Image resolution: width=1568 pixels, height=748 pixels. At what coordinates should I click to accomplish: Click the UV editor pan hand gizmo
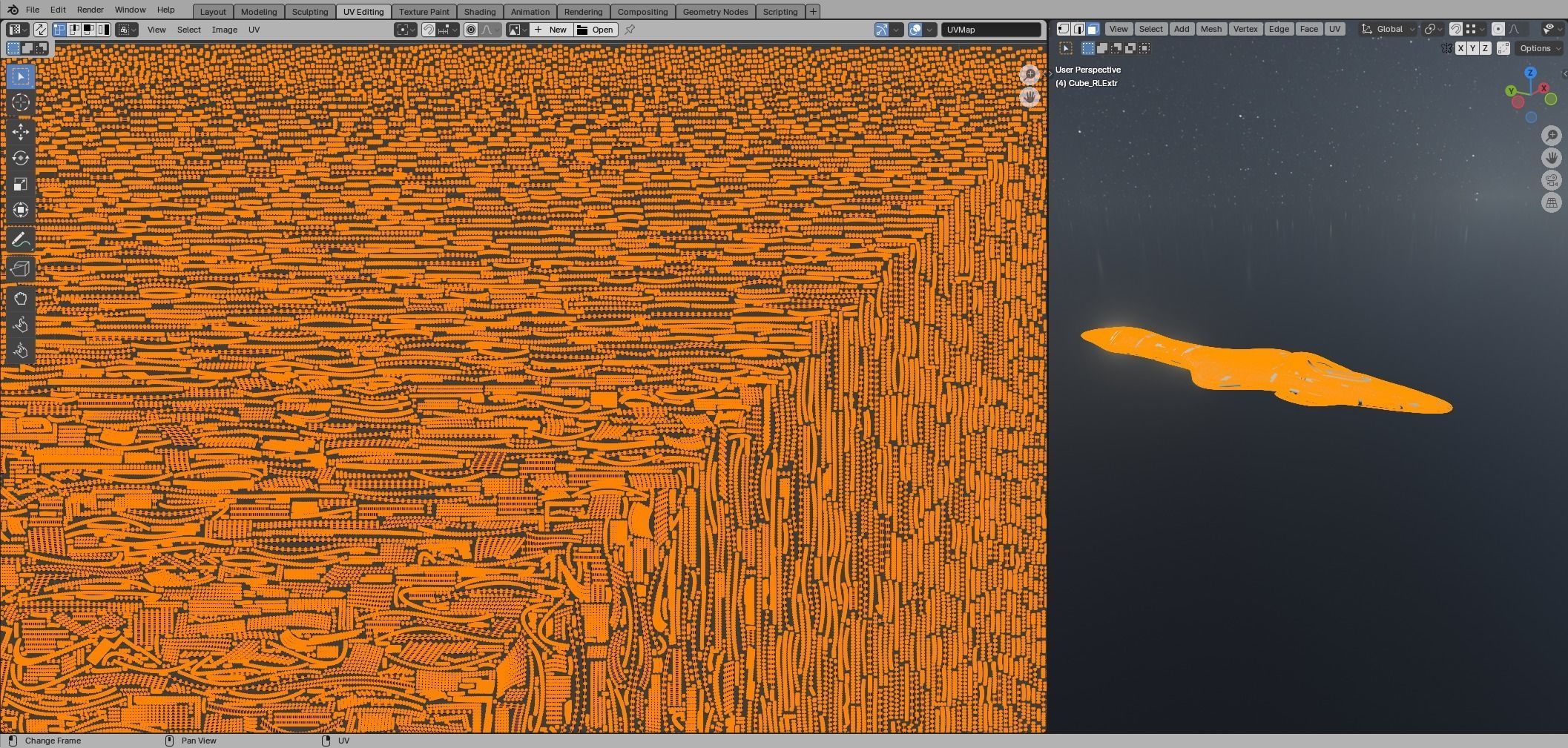[x=1030, y=97]
